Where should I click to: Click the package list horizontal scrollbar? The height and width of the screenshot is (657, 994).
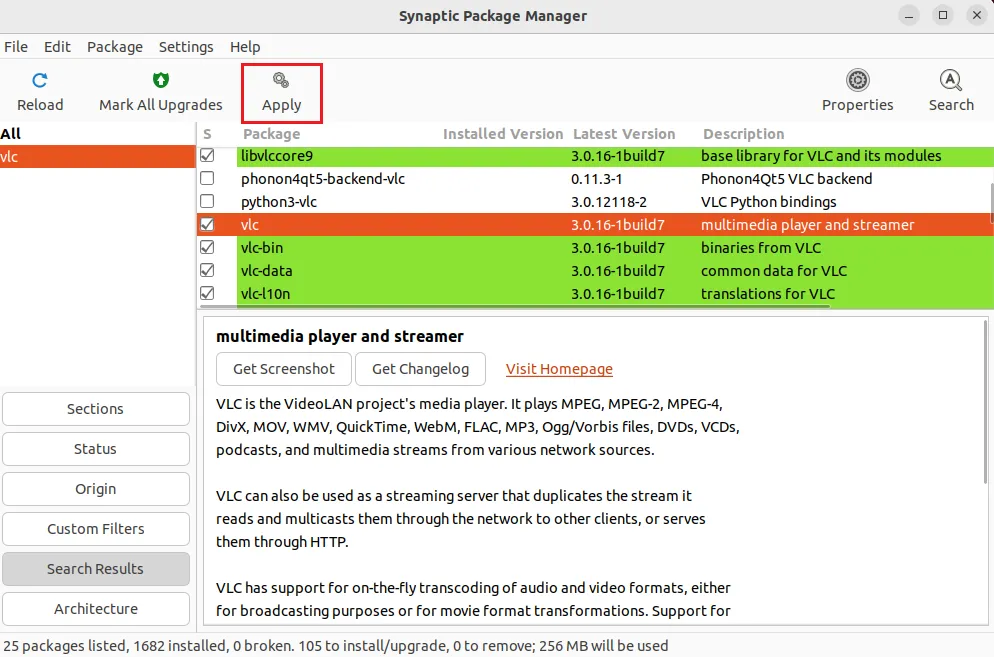515,306
